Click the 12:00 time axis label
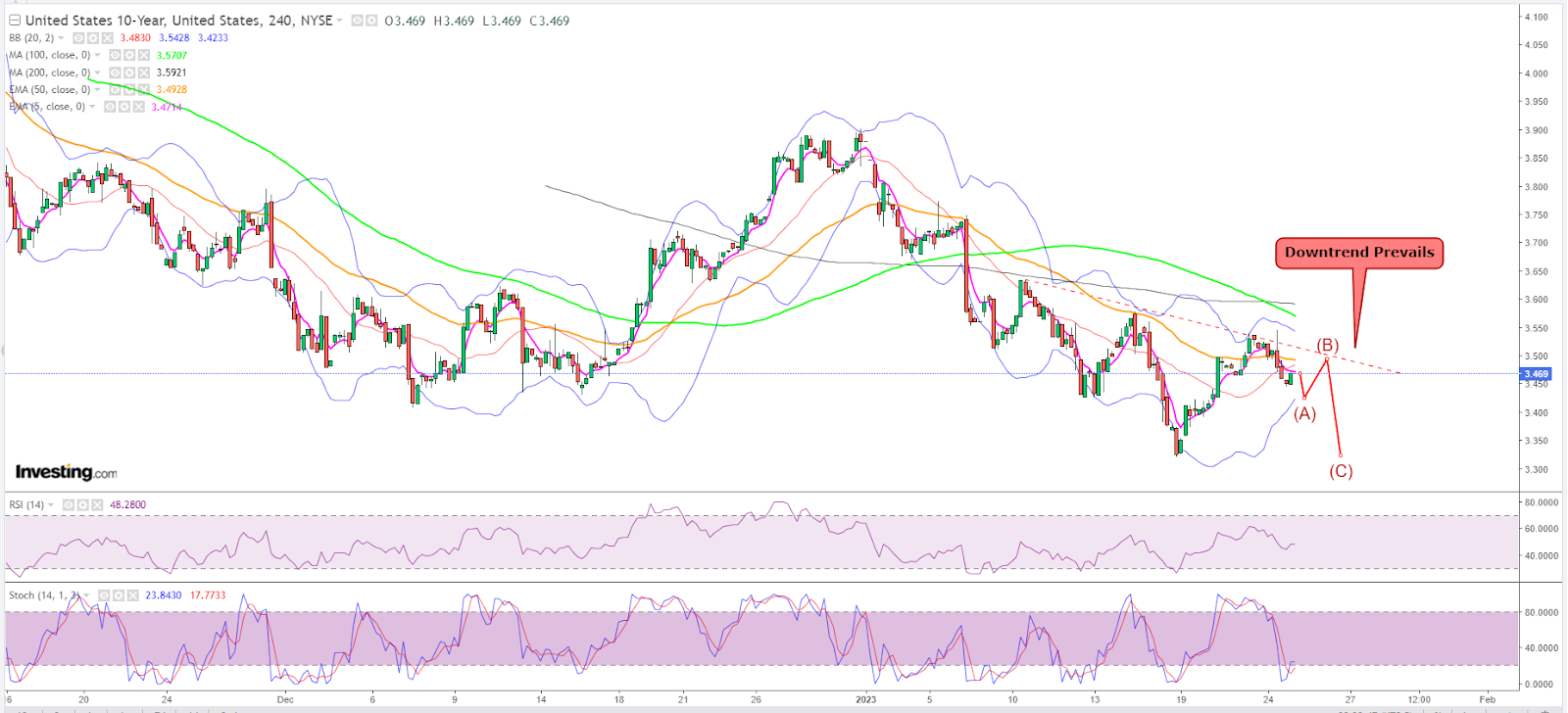The width and height of the screenshot is (1568, 713). coord(1418,699)
